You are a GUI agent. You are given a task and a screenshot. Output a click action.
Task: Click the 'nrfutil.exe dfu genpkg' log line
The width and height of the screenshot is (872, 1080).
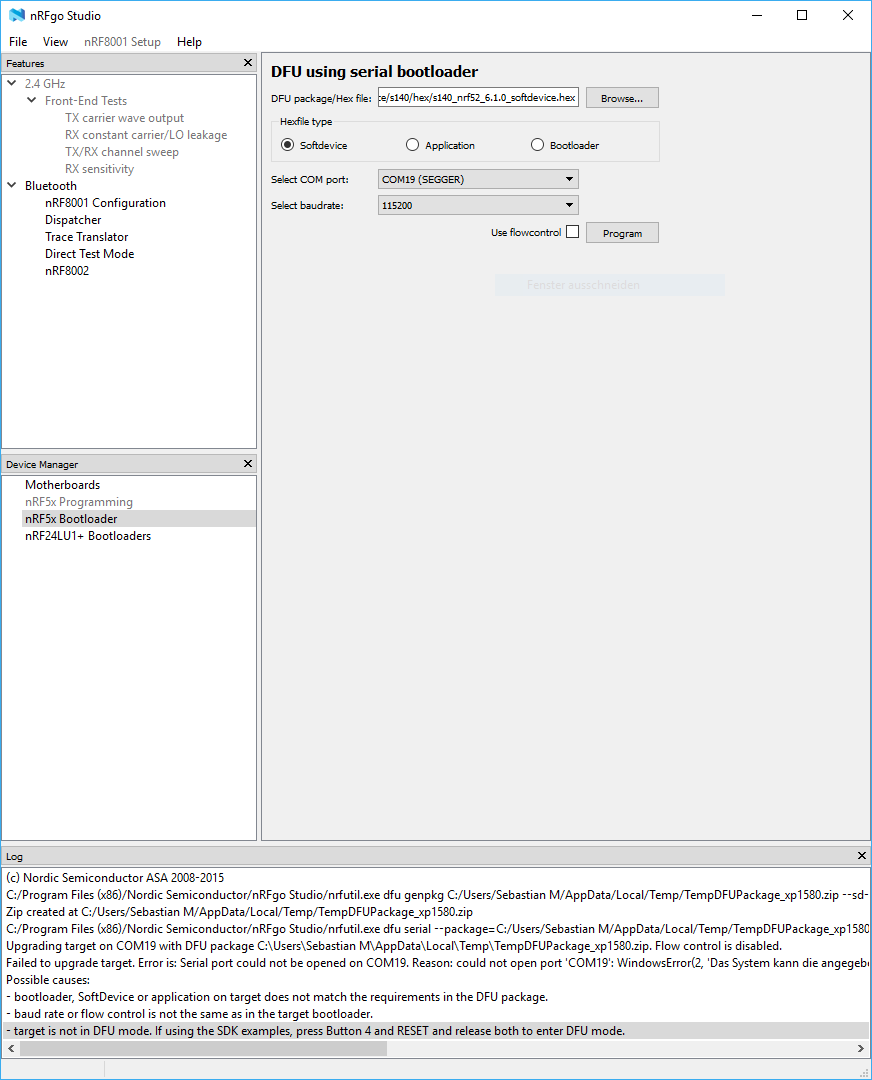tap(437, 895)
